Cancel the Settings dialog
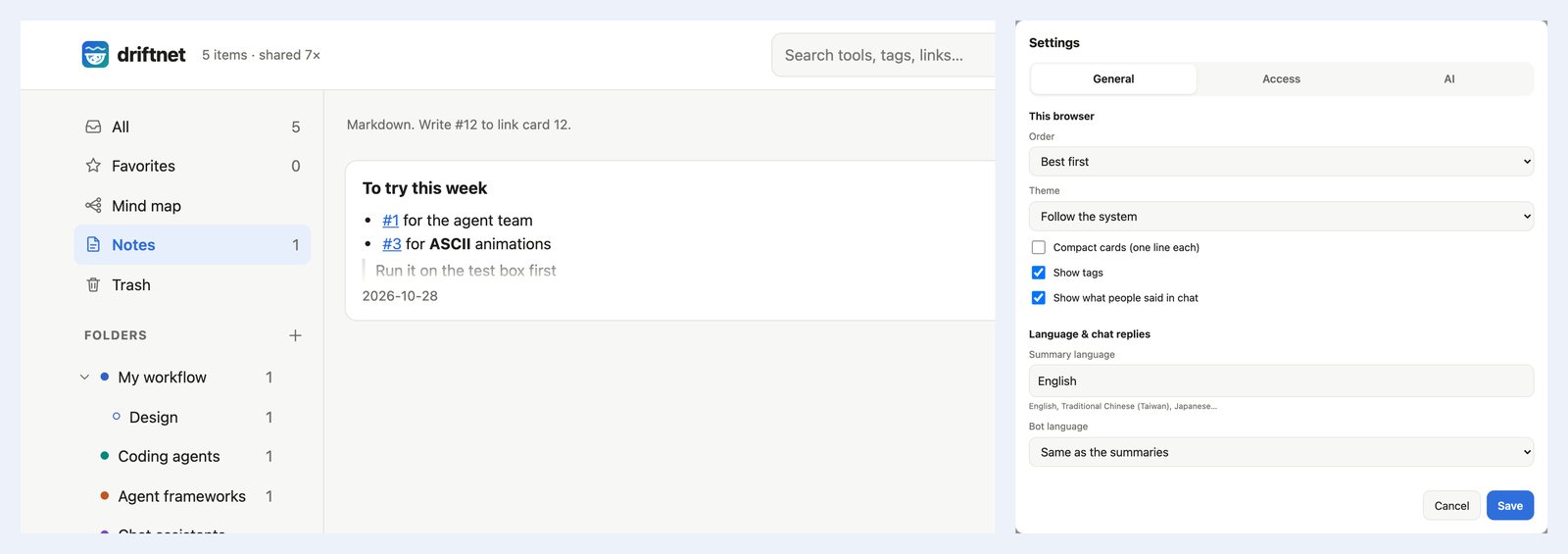Image resolution: width=1568 pixels, height=554 pixels. pyautogui.click(x=1451, y=506)
